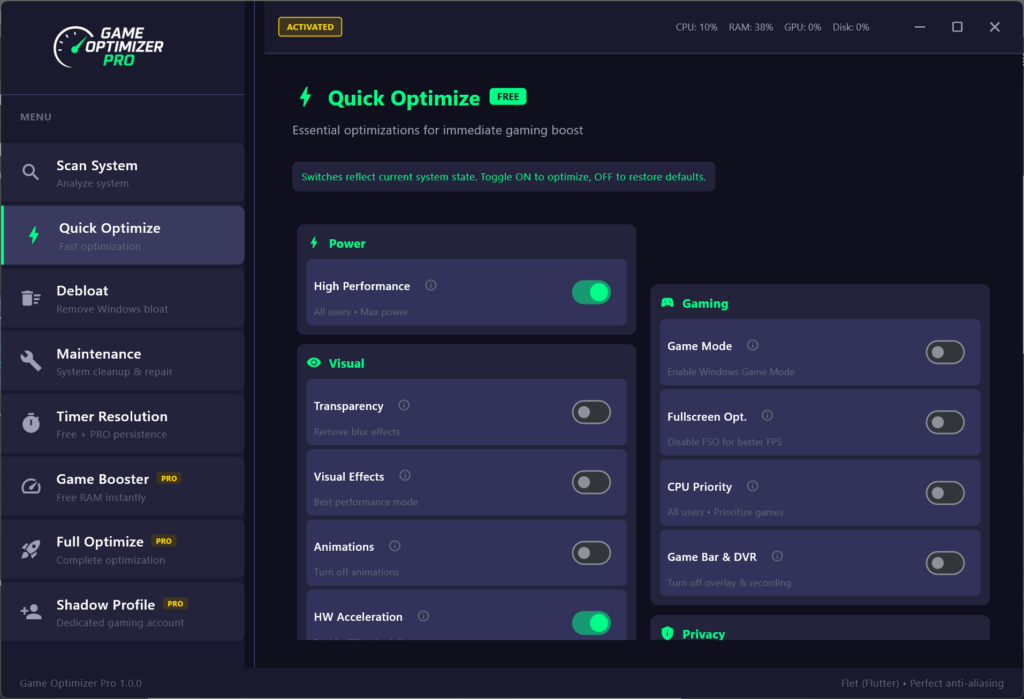Toggle on Fullscreen Opt. switch
The image size is (1024, 699).
point(945,422)
